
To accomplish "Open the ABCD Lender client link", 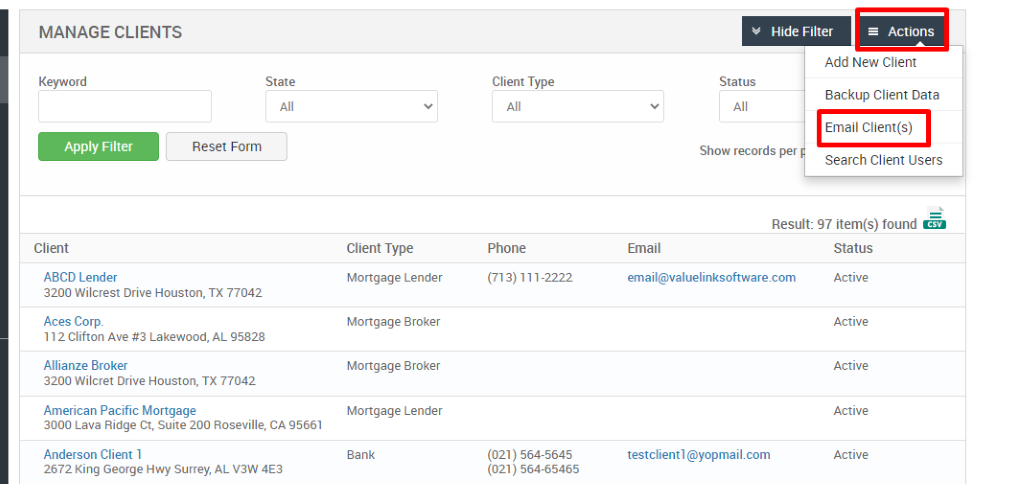I will point(80,277).
